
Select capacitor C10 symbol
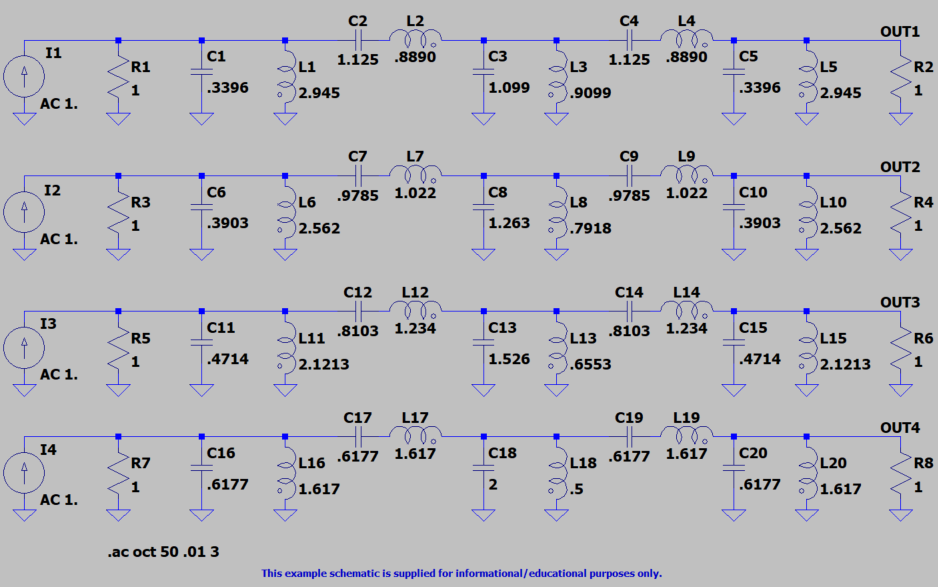pyautogui.click(x=734, y=207)
